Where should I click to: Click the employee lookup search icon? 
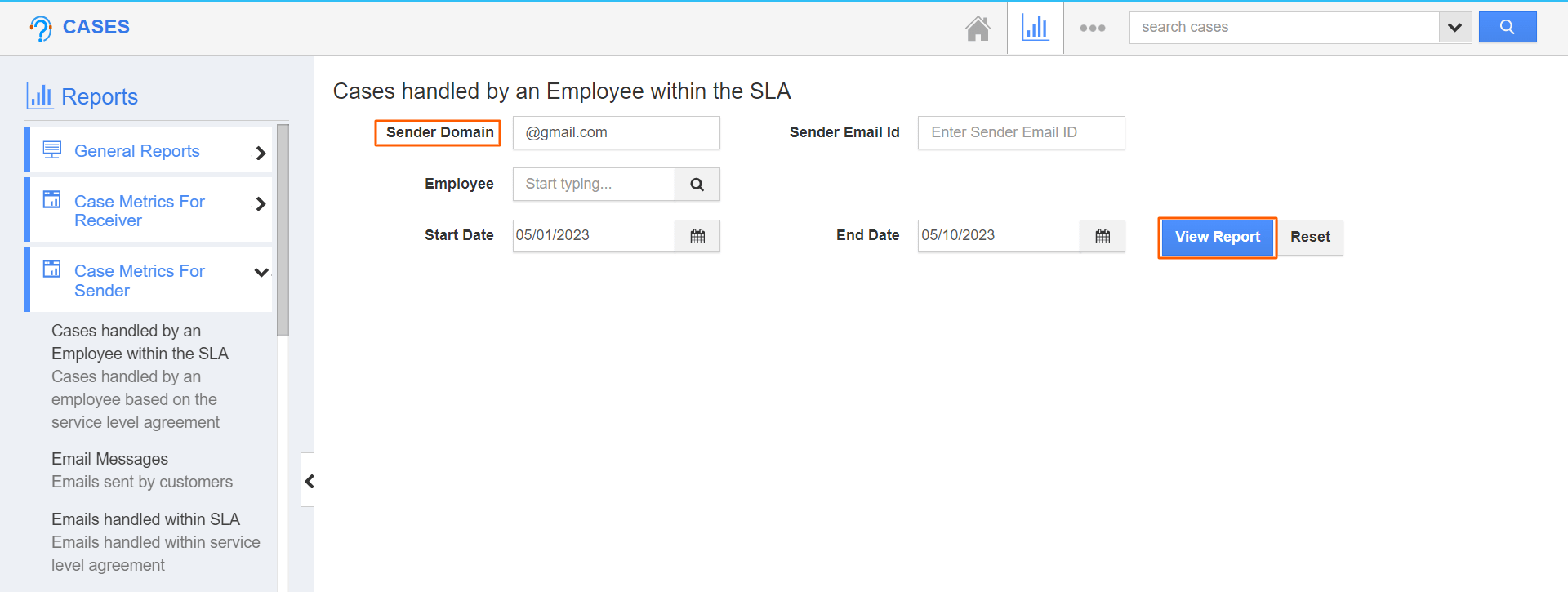(x=697, y=185)
